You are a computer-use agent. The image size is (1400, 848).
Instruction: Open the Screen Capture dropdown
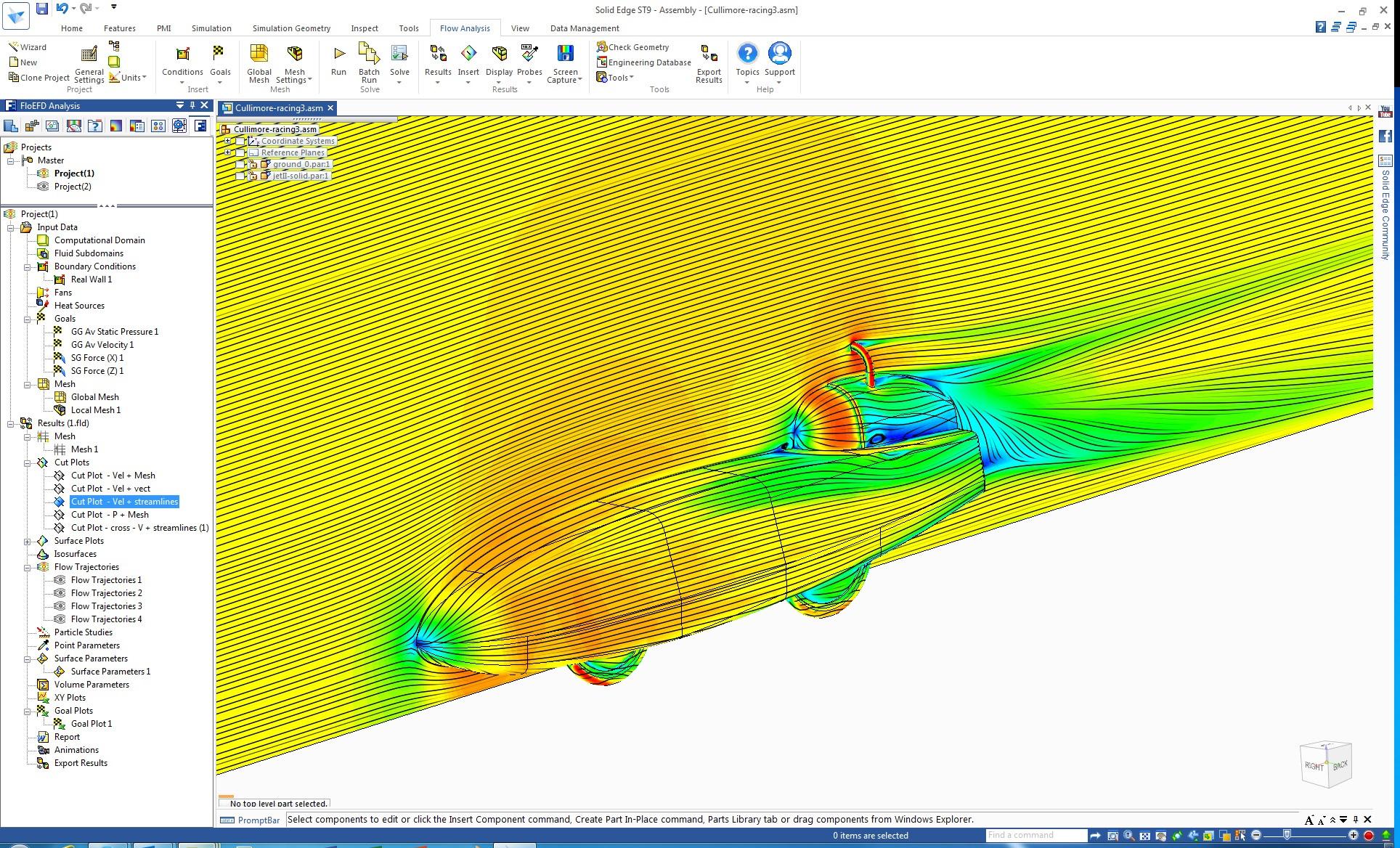coord(580,80)
